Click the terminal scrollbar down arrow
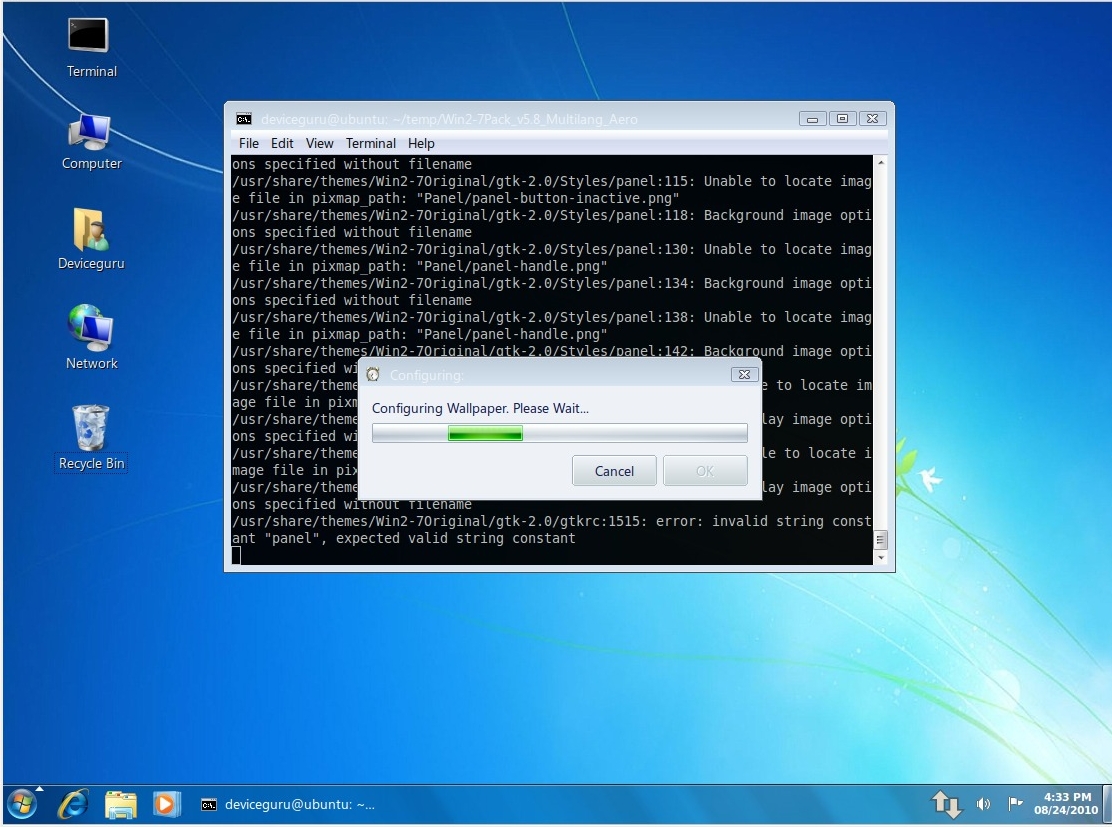1112x827 pixels. tap(881, 557)
